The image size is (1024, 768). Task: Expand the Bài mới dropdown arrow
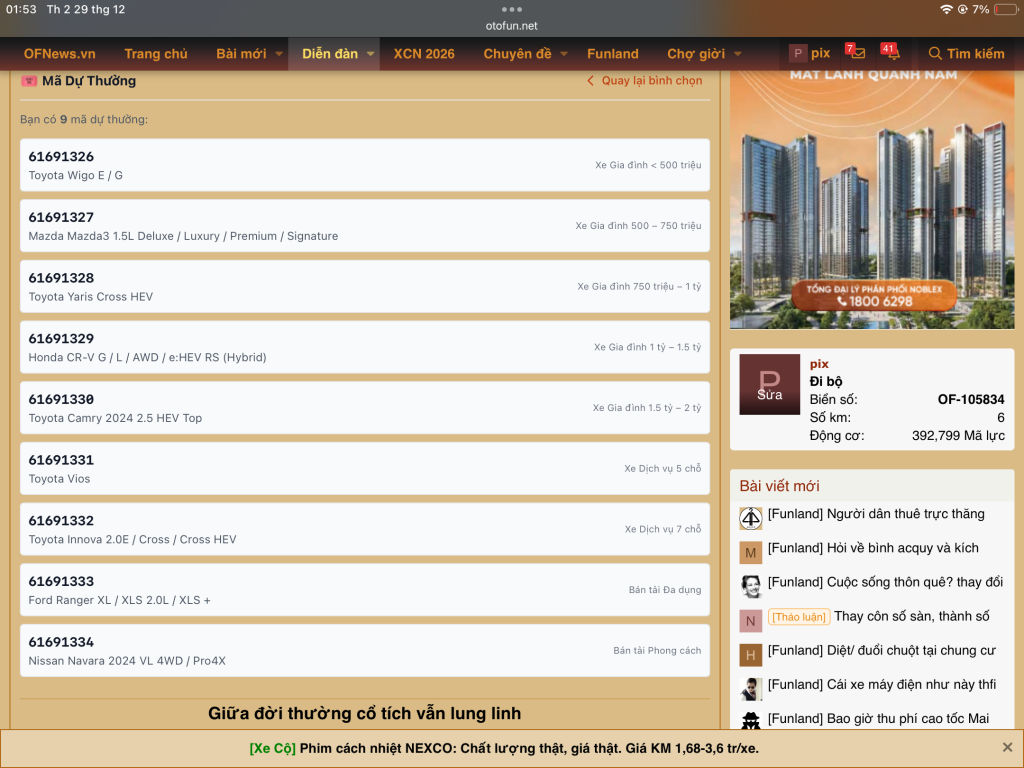tap(280, 54)
